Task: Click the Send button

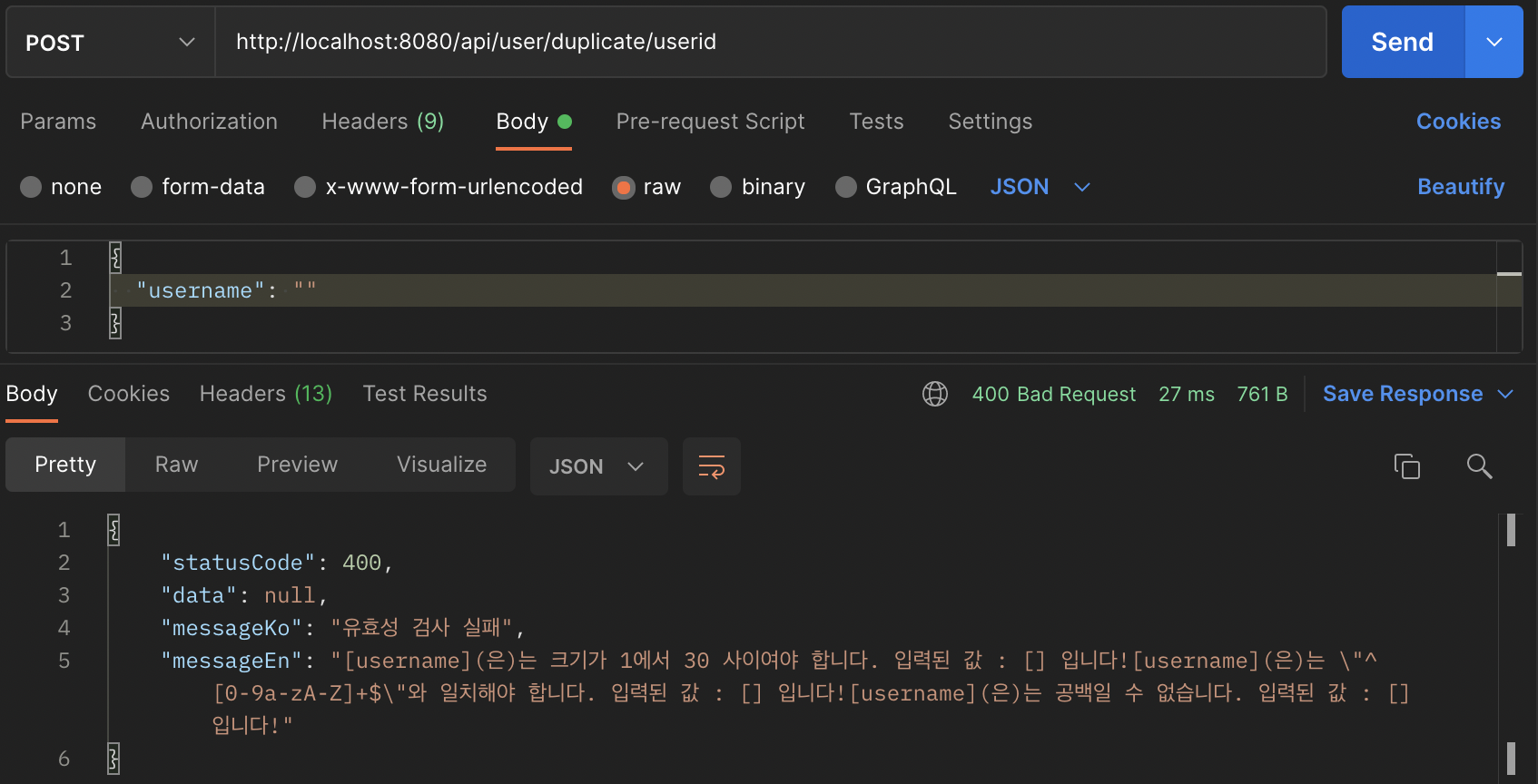Action: 1403,42
